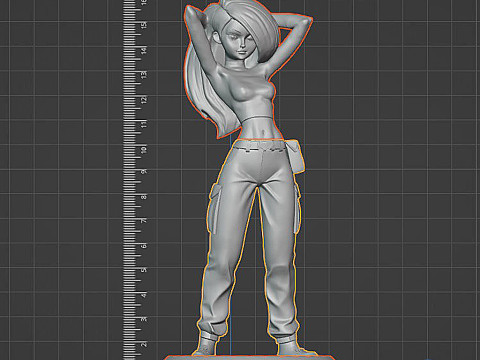Click the ruler mark labeled 10
Viewport: 480px width, 360px height.
pyautogui.click(x=144, y=150)
